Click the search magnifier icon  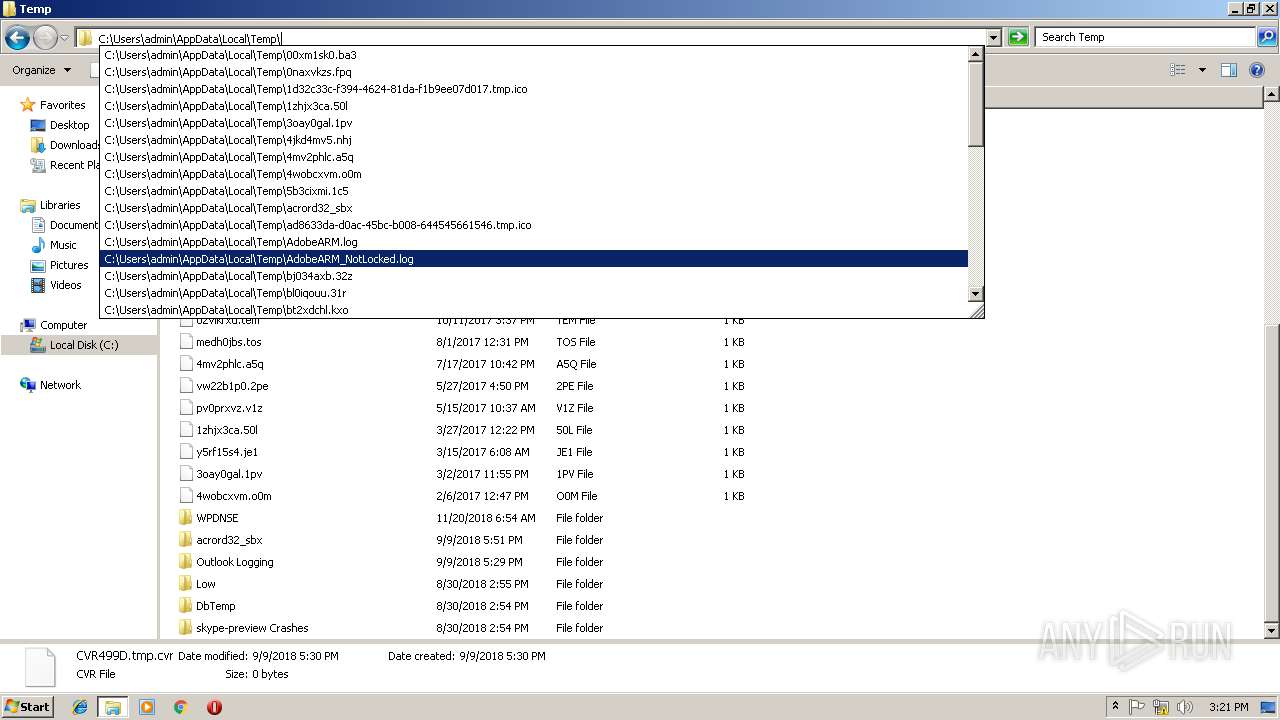click(x=1267, y=37)
